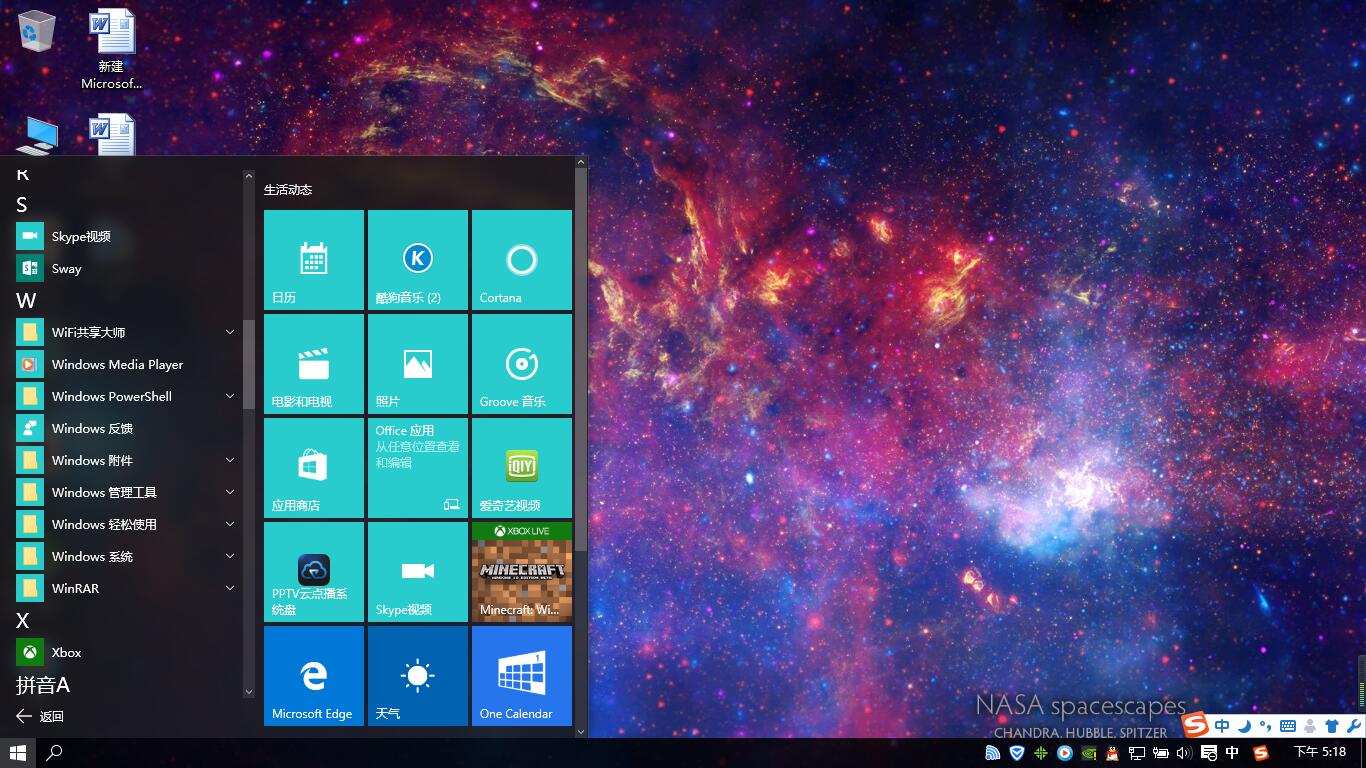
Task: Open the network tray icon
Action: click(1137, 753)
